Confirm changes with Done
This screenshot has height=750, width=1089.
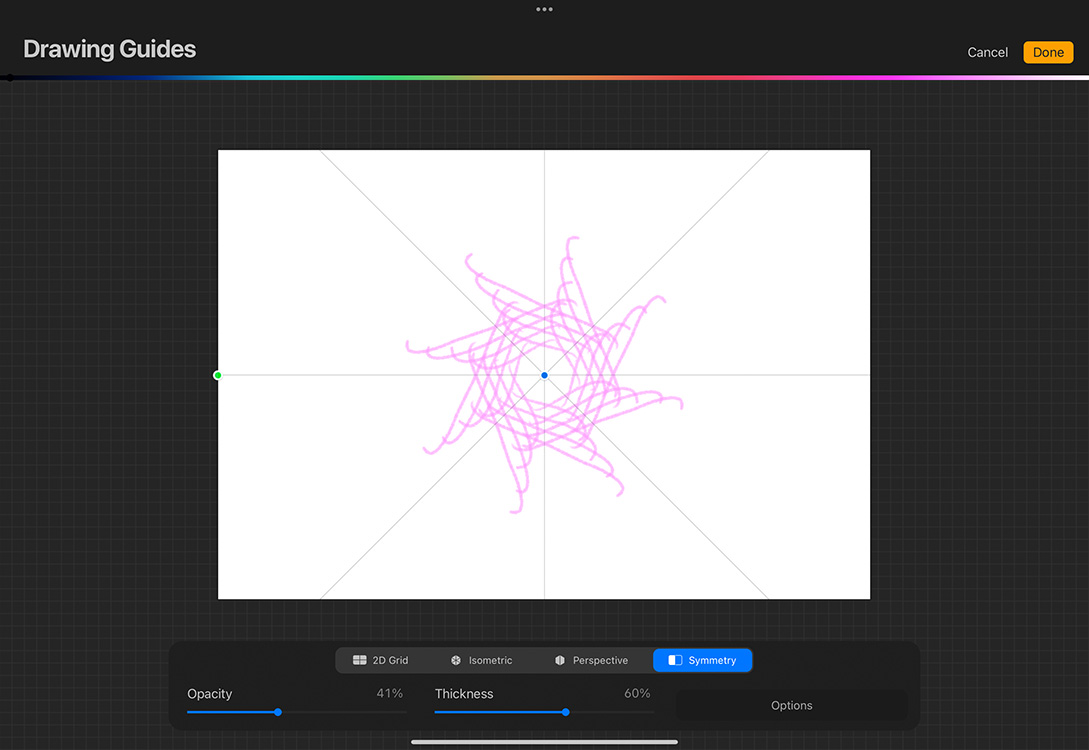[1048, 52]
